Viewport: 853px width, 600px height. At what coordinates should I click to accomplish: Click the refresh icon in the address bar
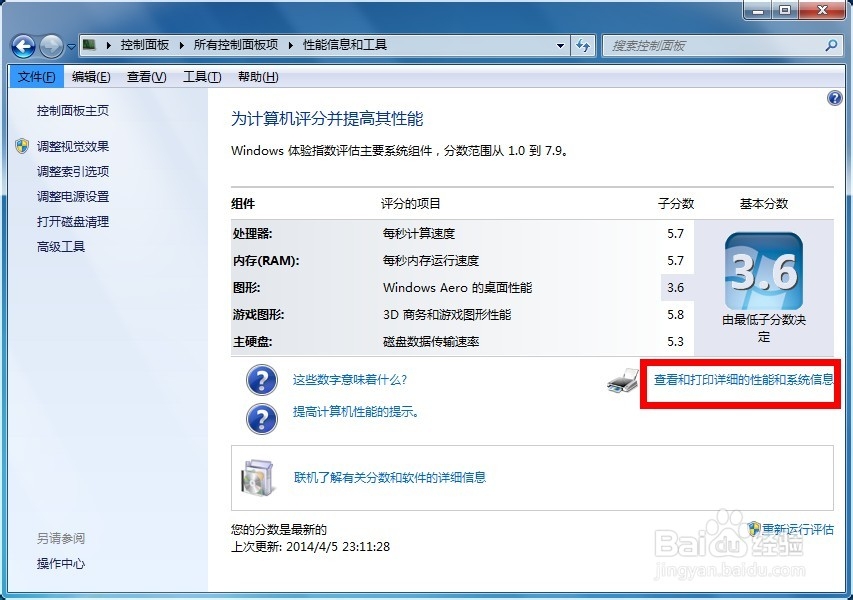pos(584,45)
